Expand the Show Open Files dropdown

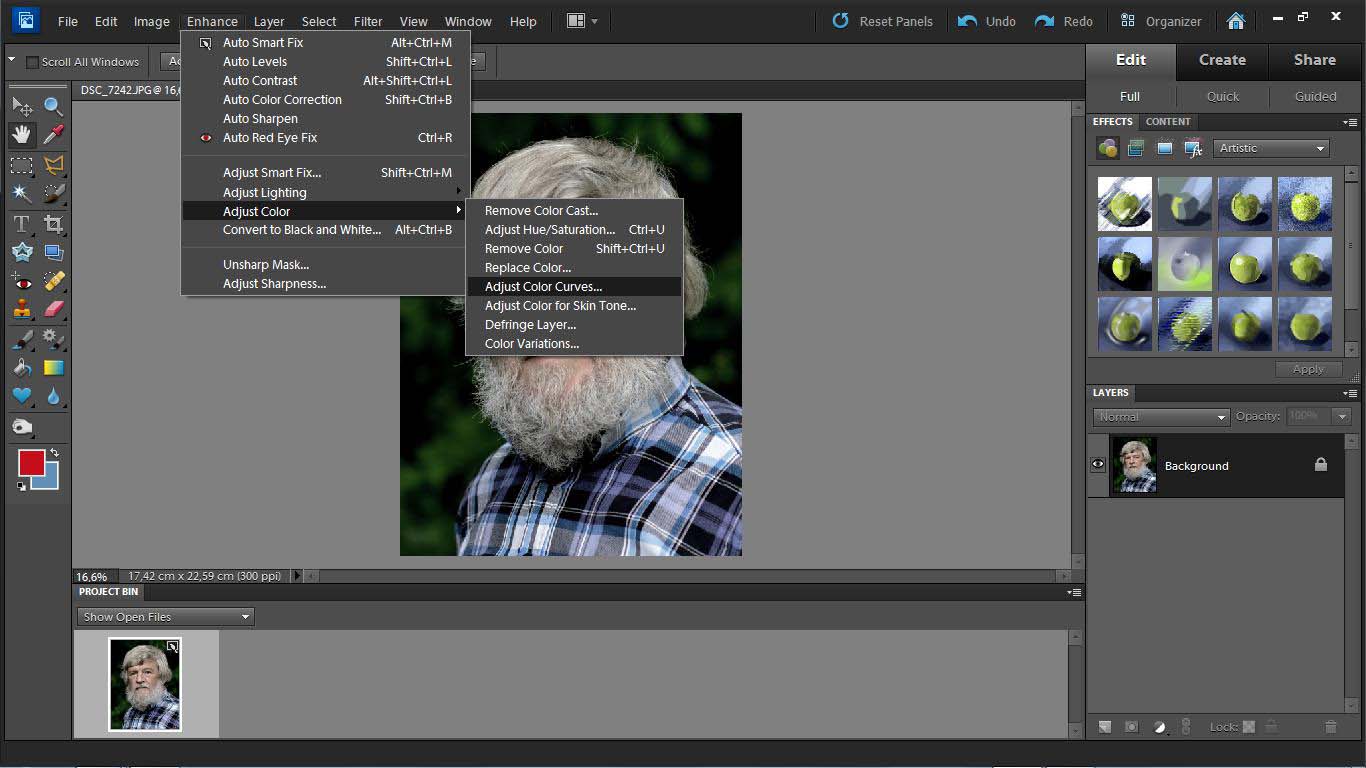click(165, 617)
